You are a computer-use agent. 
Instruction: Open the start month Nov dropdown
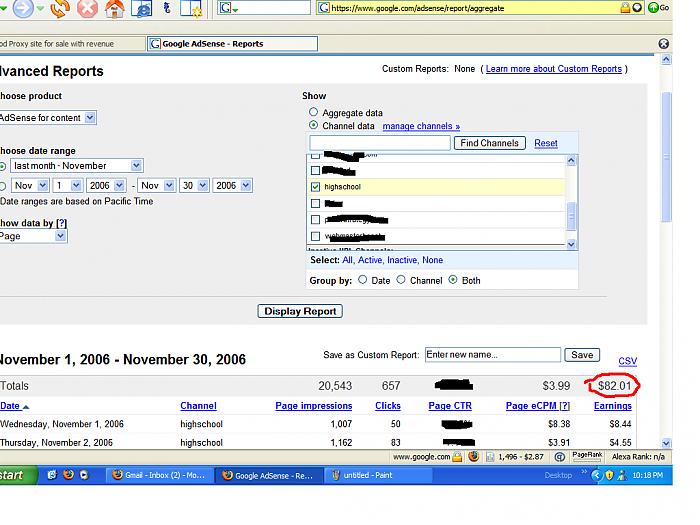point(29,185)
